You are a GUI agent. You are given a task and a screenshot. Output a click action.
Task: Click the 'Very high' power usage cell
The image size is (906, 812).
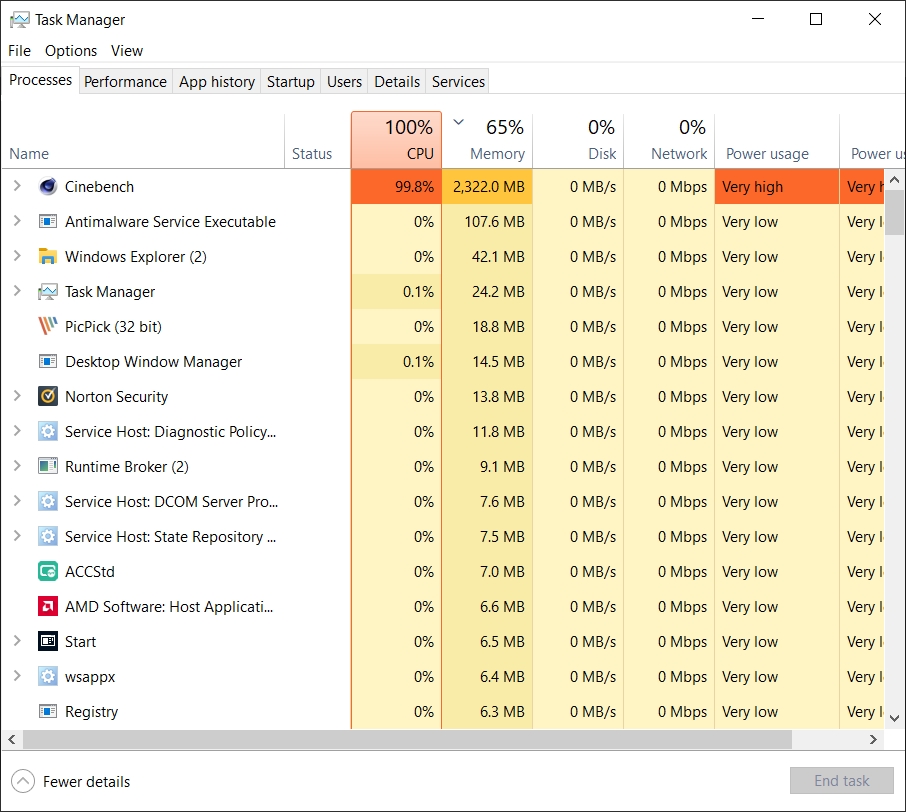pyautogui.click(x=777, y=187)
